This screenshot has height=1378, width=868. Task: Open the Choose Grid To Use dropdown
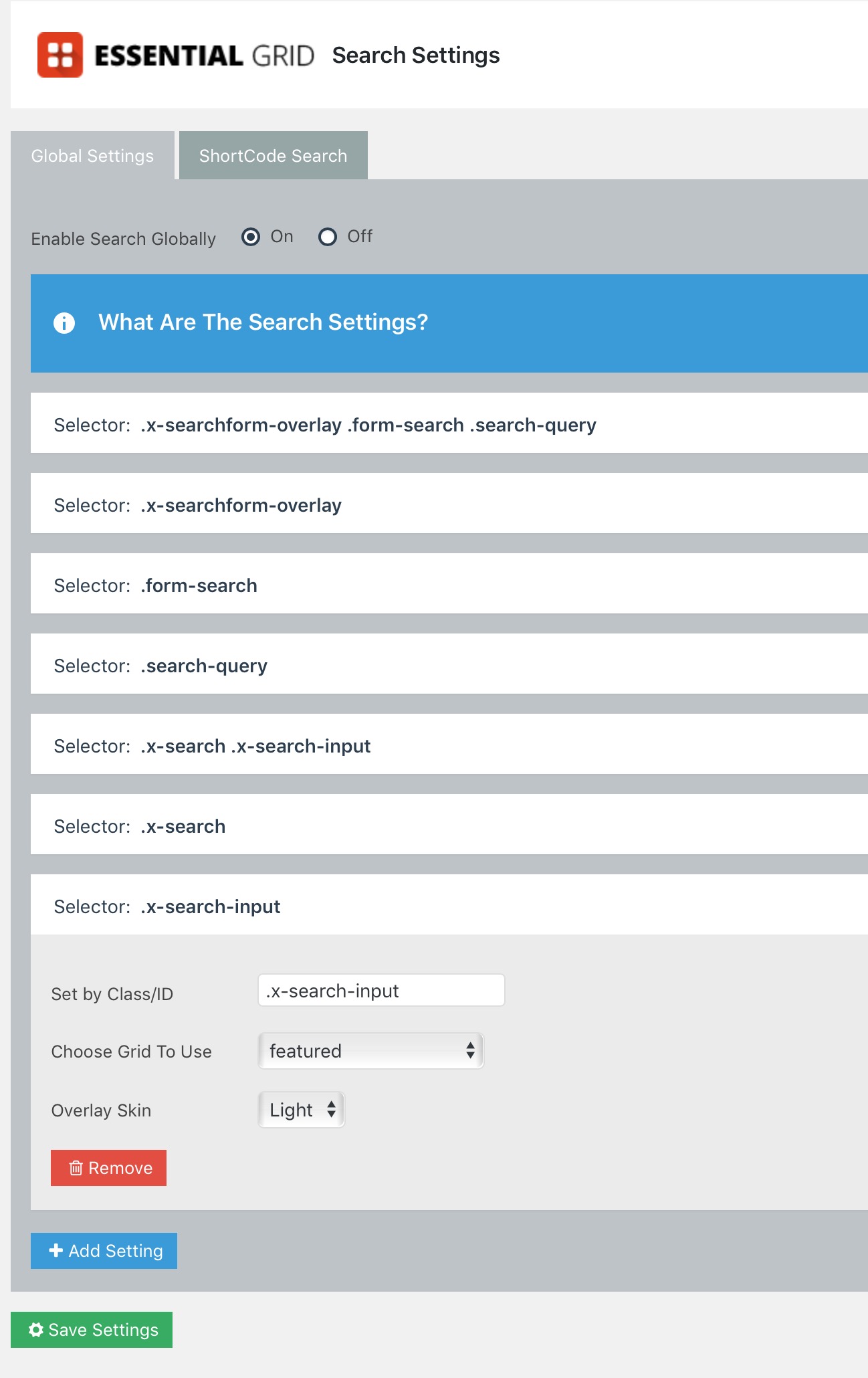click(370, 1051)
